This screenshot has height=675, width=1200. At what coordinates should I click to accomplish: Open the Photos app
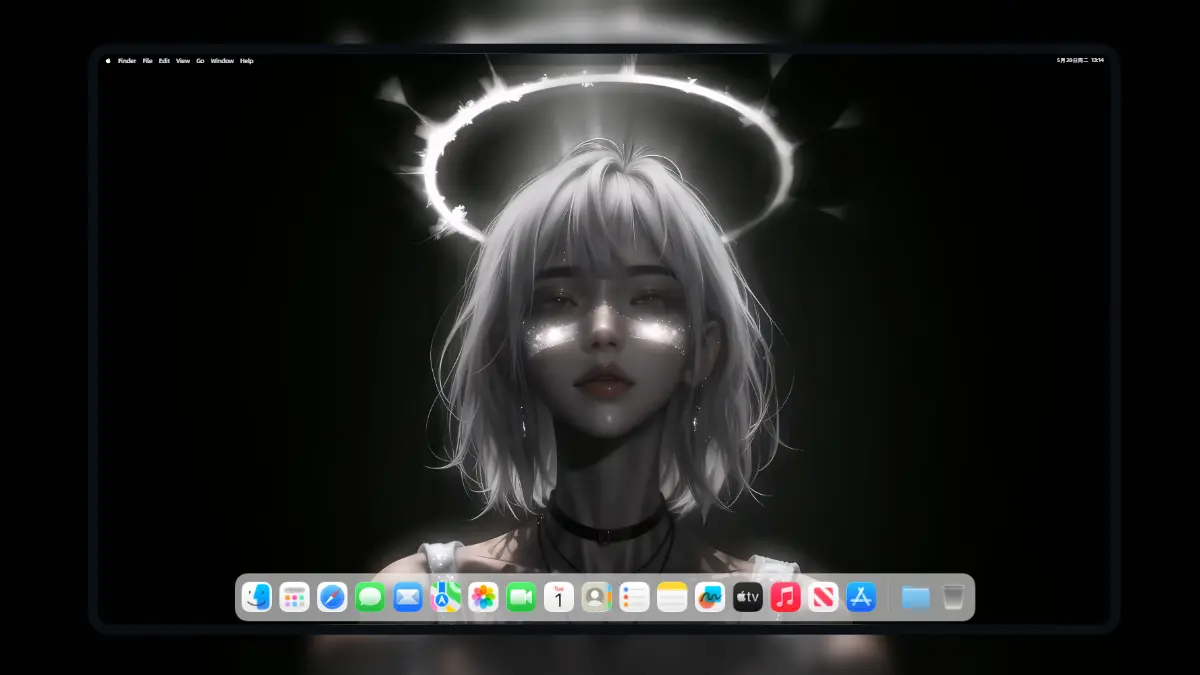[x=483, y=597]
